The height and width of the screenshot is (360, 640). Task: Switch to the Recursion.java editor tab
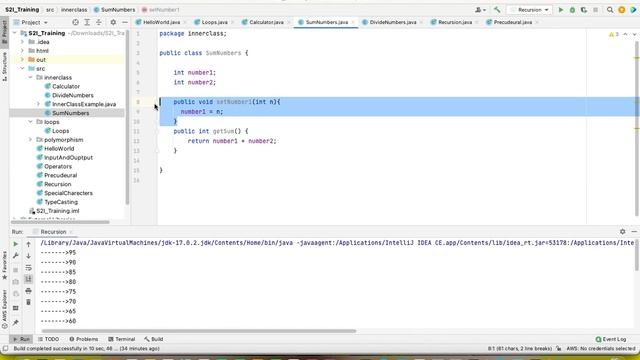455,22
